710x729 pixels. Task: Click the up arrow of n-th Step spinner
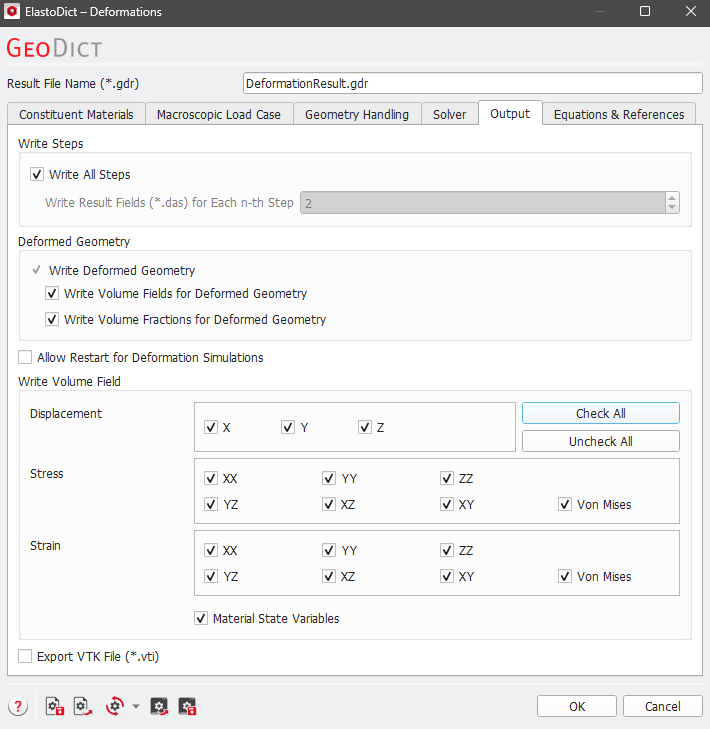(672, 197)
